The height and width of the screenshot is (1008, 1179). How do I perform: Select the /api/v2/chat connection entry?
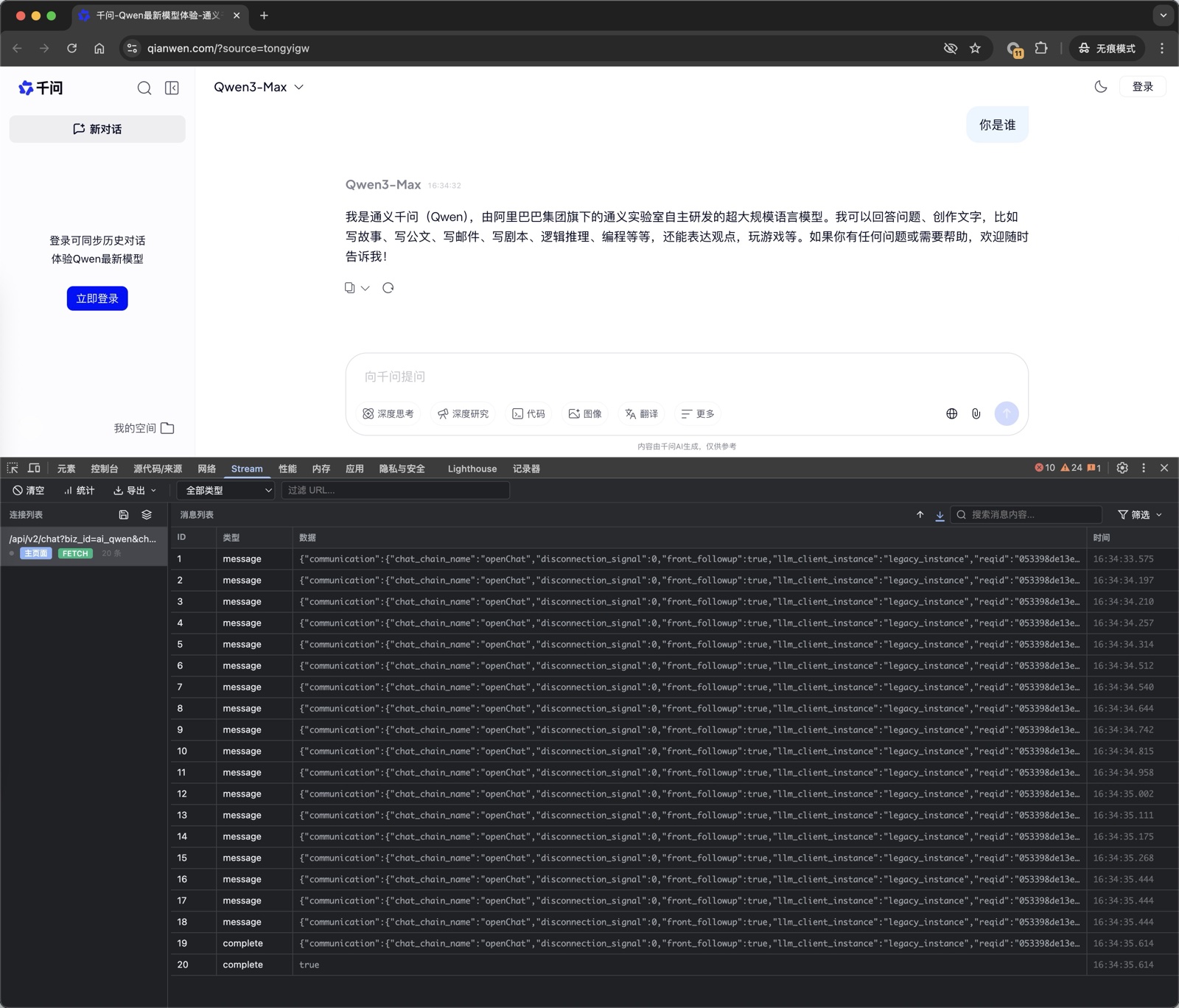[83, 546]
